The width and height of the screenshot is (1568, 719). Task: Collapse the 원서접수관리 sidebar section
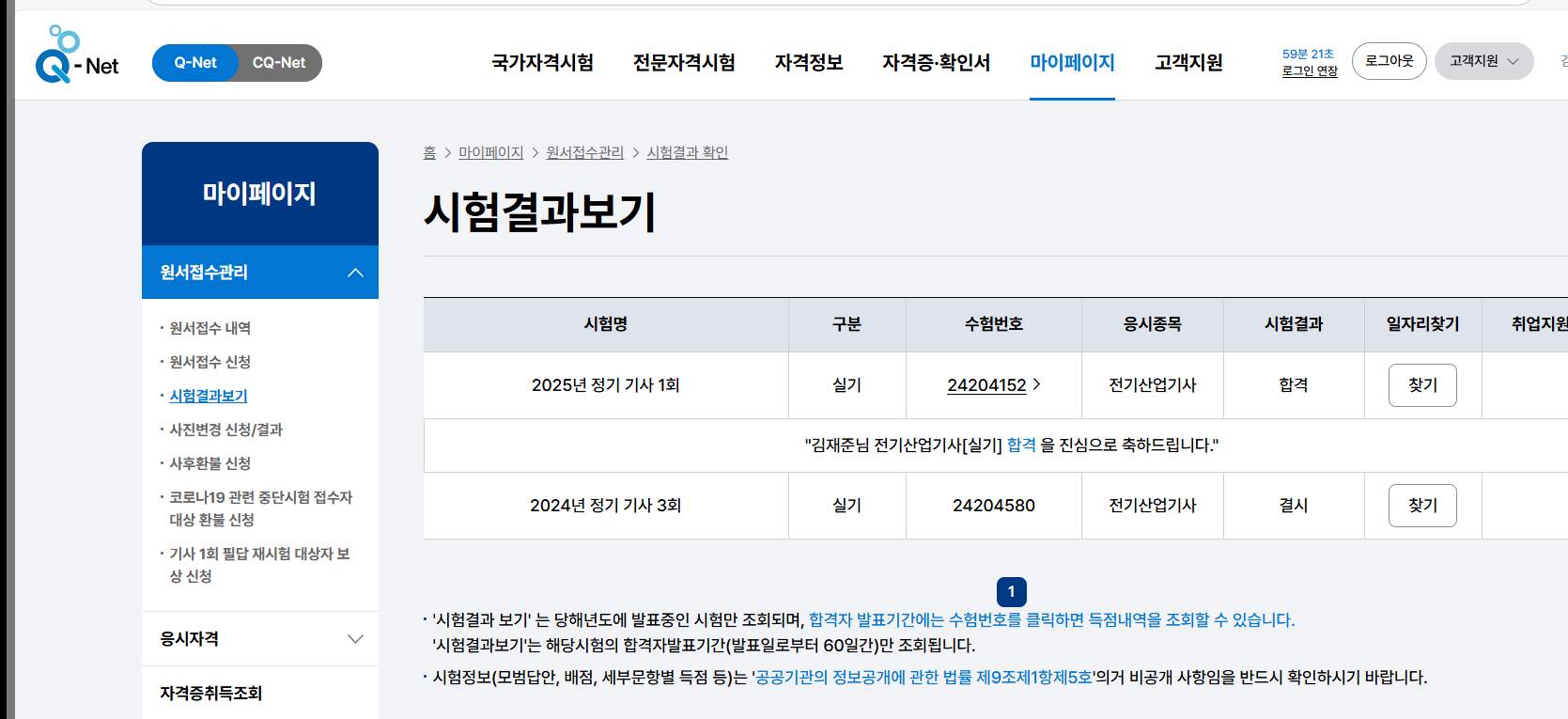[260, 273]
